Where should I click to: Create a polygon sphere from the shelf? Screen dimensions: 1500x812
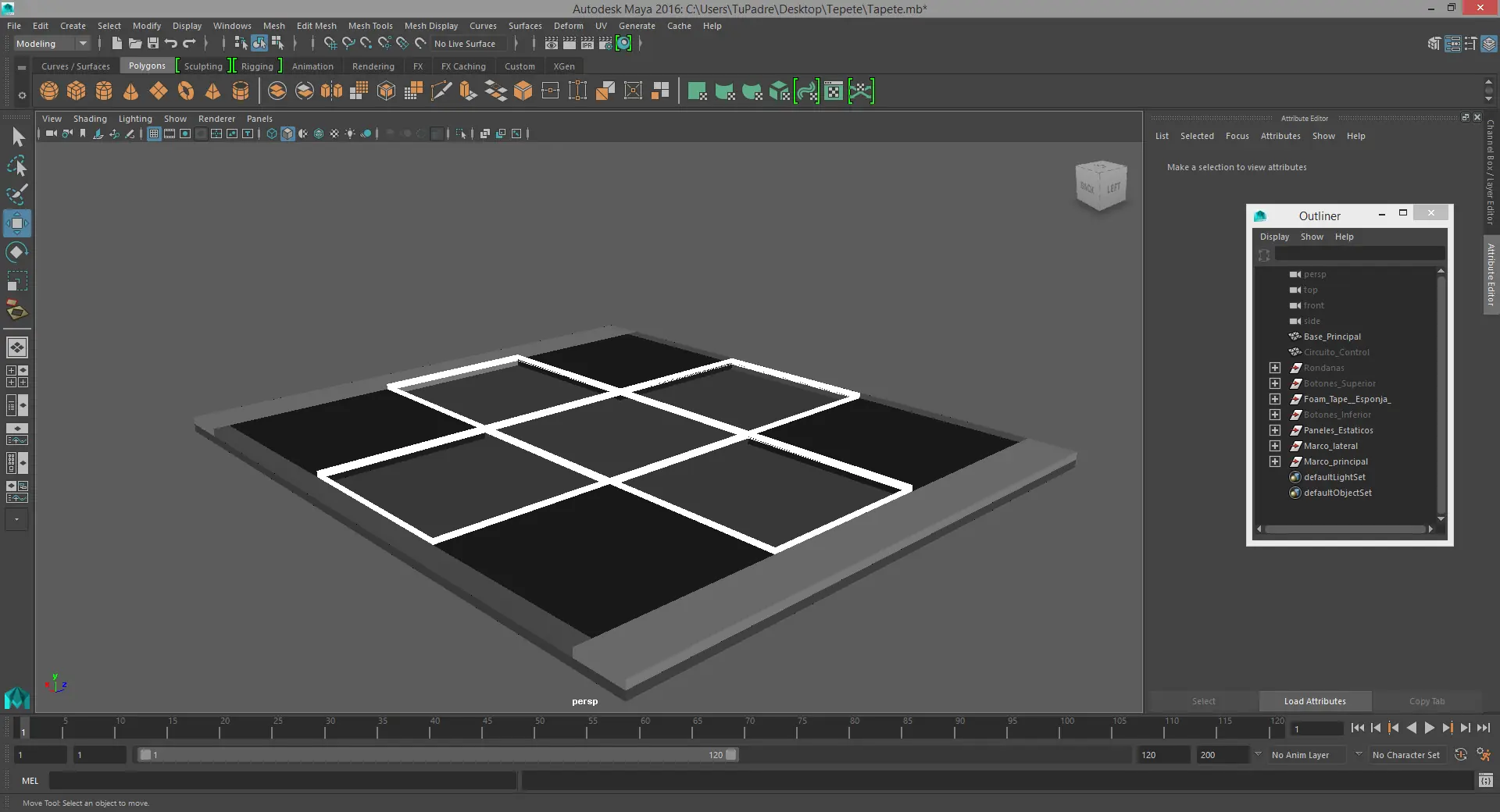tap(49, 91)
